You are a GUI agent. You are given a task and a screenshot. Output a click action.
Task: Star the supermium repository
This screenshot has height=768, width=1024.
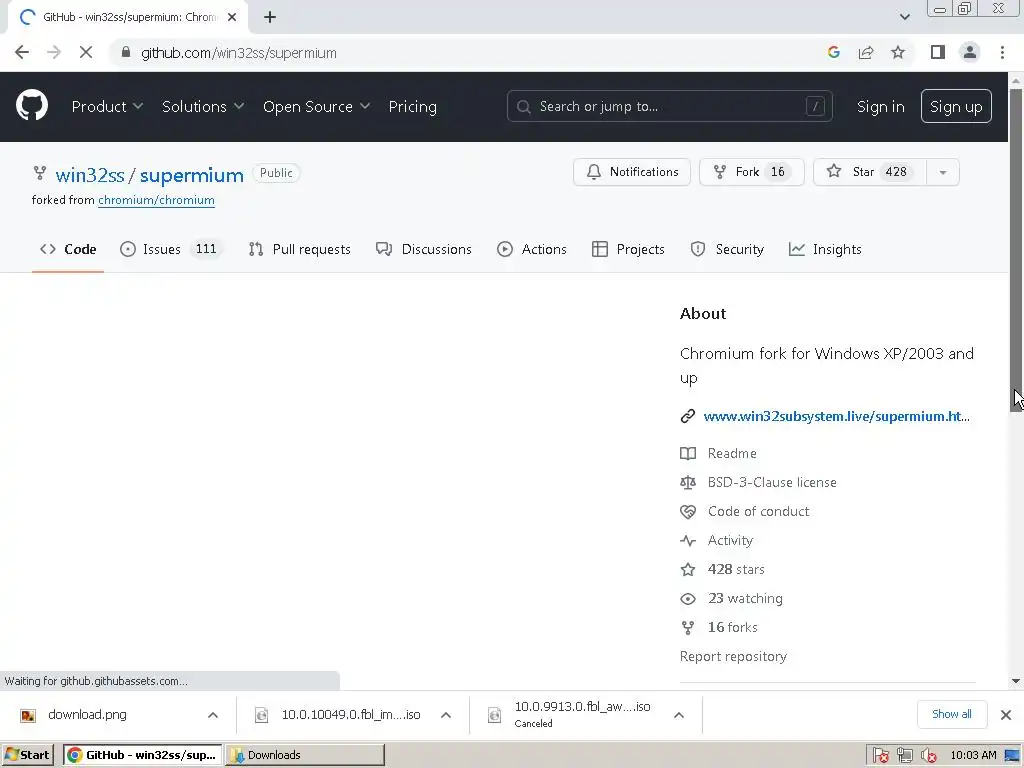pyautogui.click(x=869, y=172)
